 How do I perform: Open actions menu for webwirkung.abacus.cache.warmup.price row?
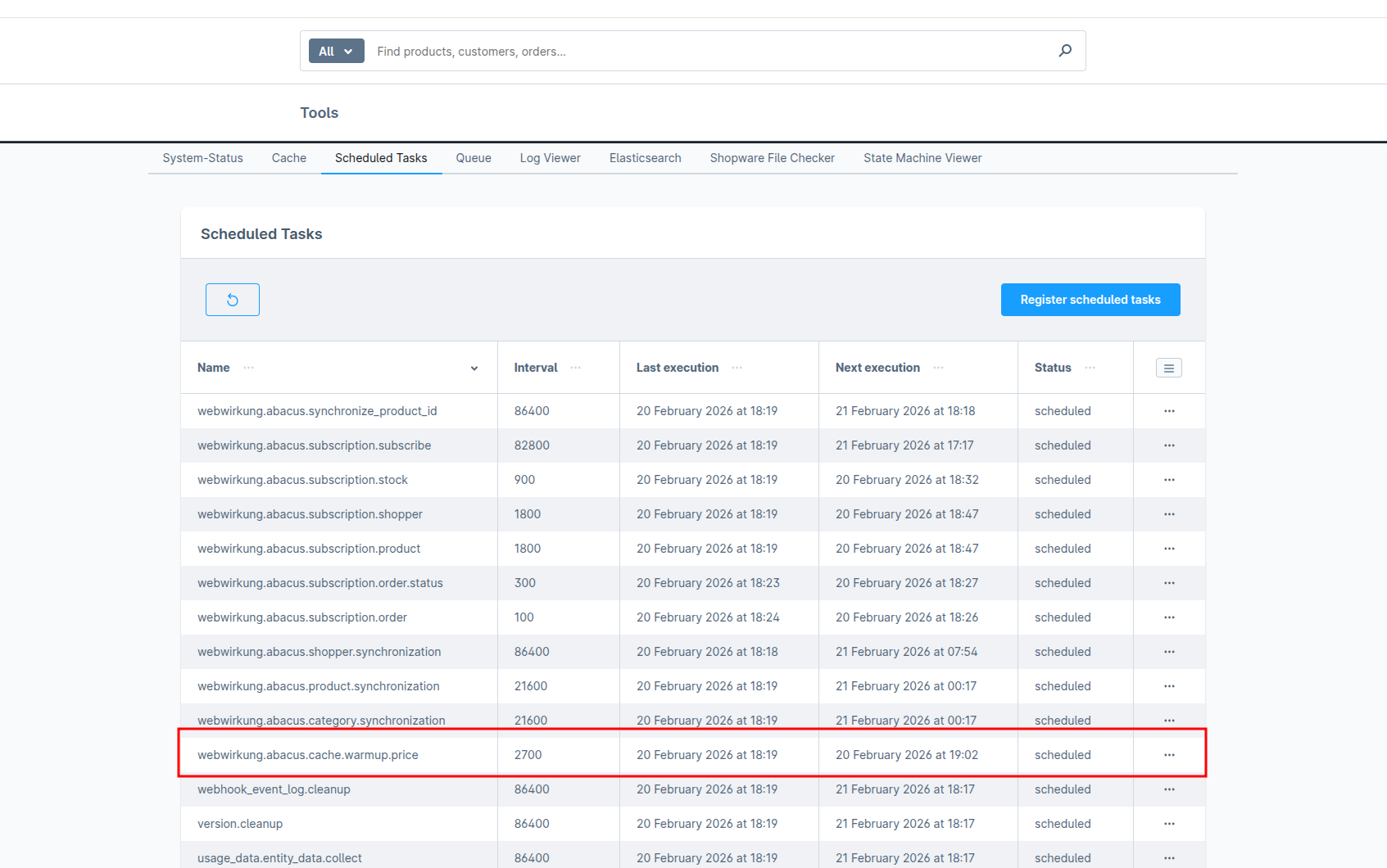click(x=1168, y=755)
